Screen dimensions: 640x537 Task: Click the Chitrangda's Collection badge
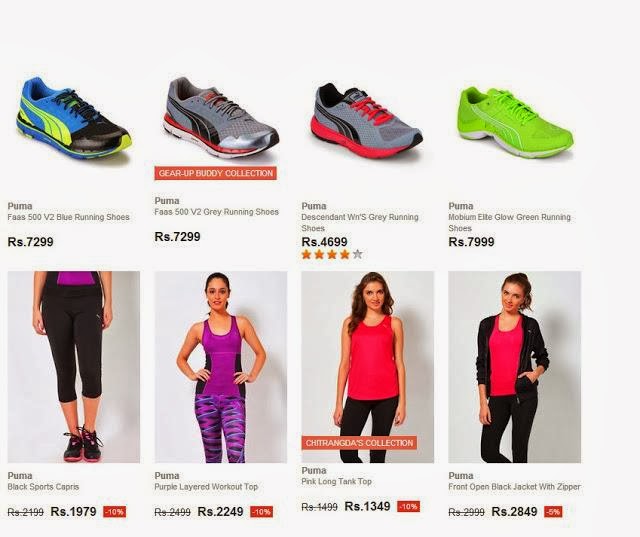(359, 443)
